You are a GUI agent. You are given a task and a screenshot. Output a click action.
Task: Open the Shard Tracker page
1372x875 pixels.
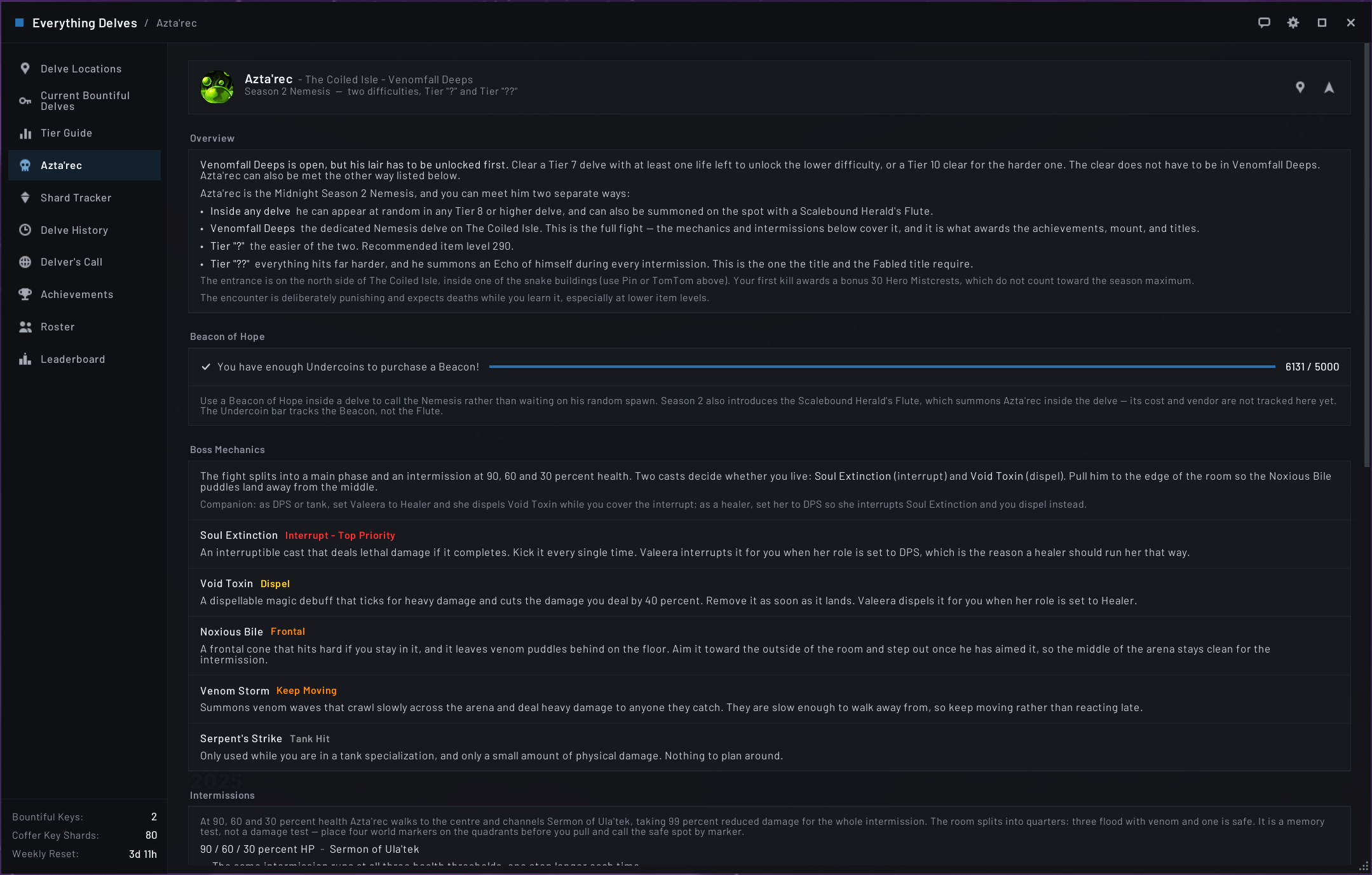[85, 198]
